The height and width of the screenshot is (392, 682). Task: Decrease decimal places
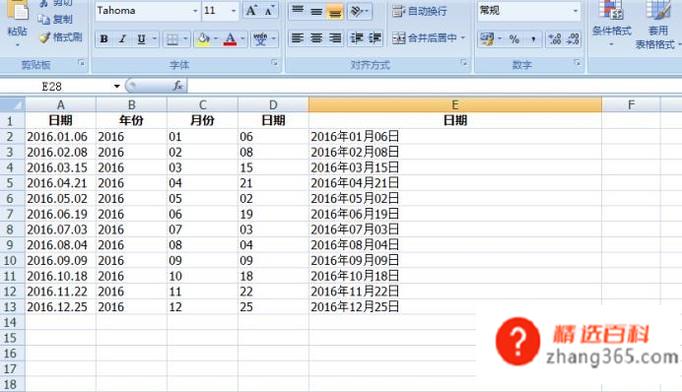[573, 39]
